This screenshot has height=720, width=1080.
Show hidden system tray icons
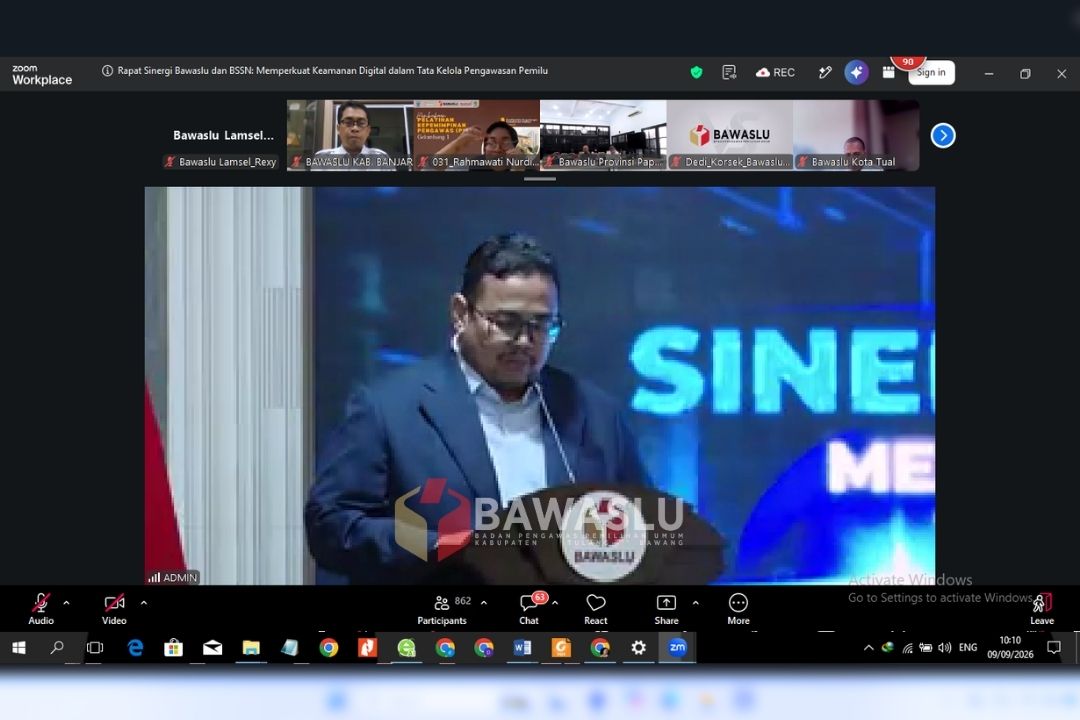(869, 648)
